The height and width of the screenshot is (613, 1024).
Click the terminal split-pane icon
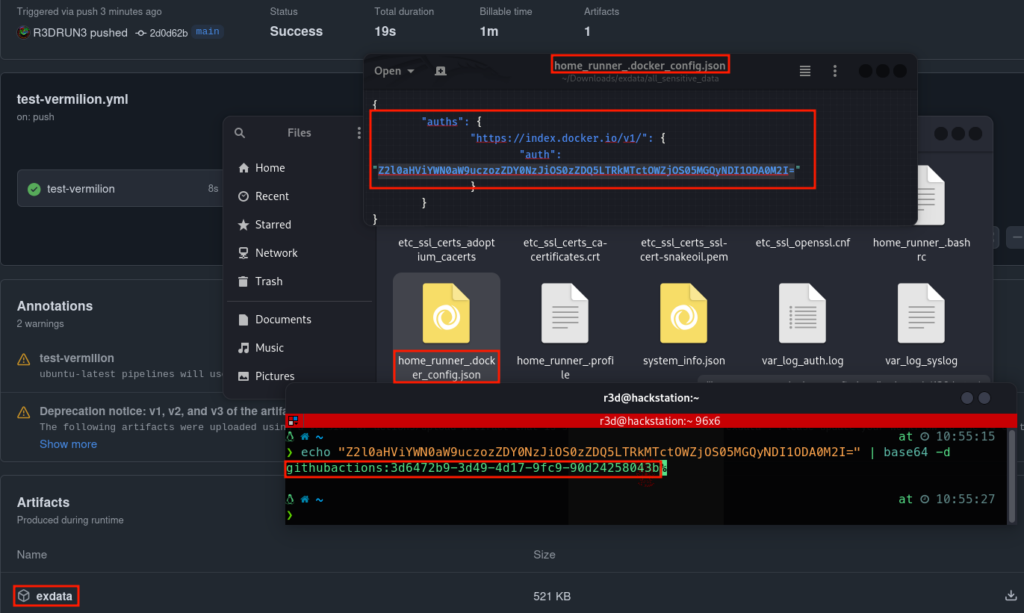(x=293, y=421)
